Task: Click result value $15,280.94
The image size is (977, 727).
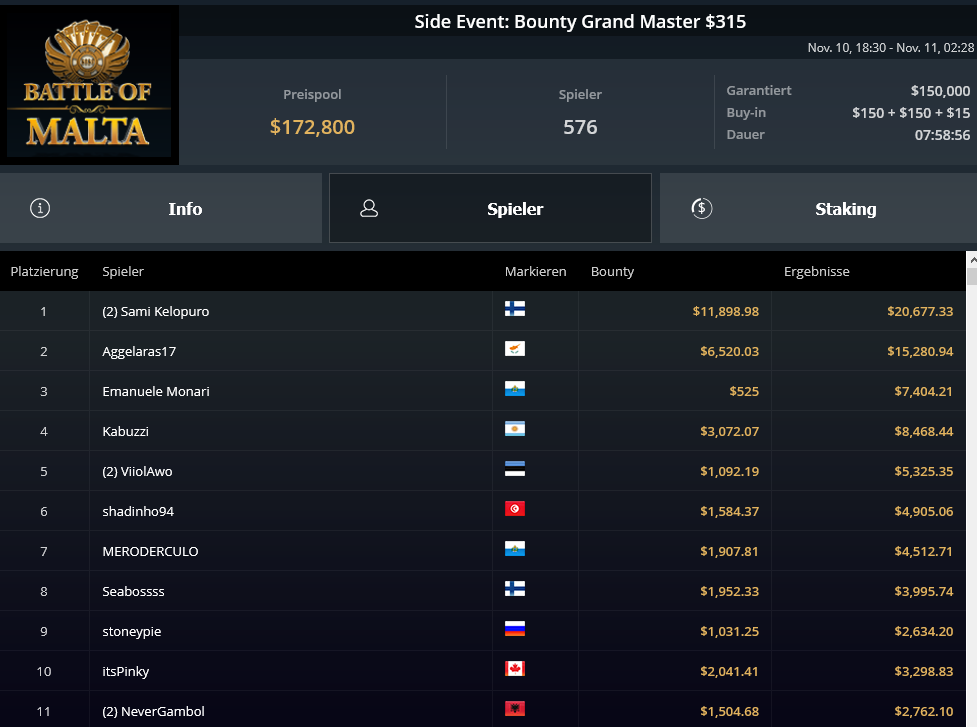Action: [920, 351]
